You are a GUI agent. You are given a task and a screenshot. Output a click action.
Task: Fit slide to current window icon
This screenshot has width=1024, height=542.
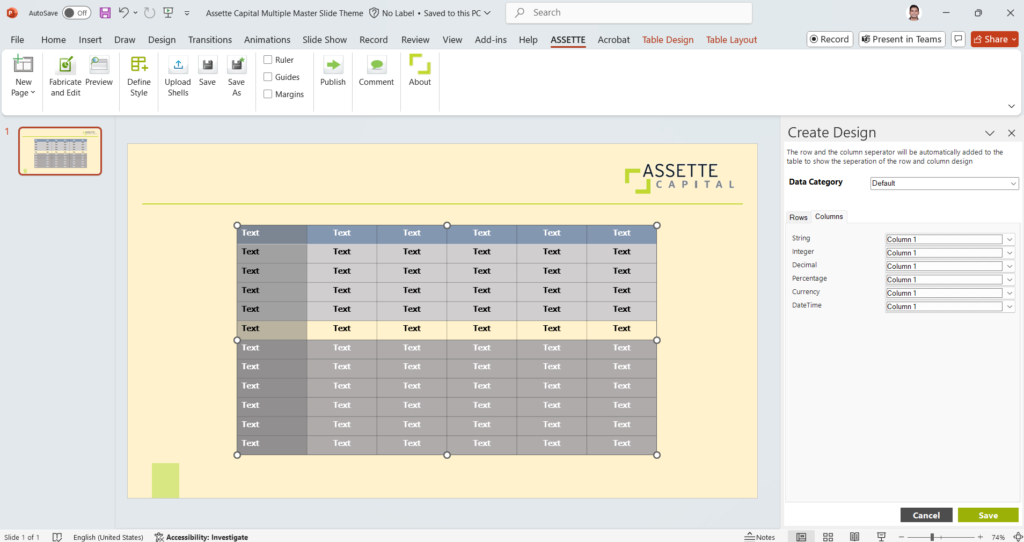pyautogui.click(x=1017, y=537)
